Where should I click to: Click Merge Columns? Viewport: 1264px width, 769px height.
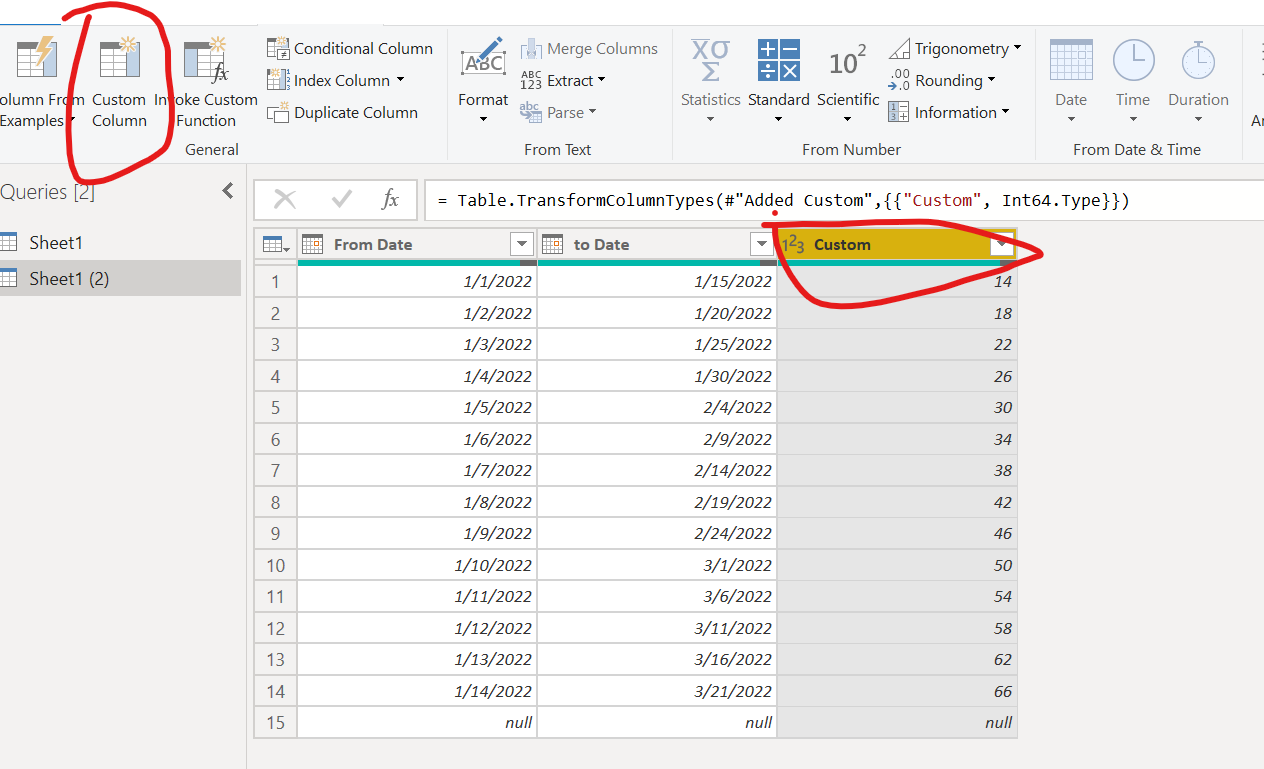[588, 48]
